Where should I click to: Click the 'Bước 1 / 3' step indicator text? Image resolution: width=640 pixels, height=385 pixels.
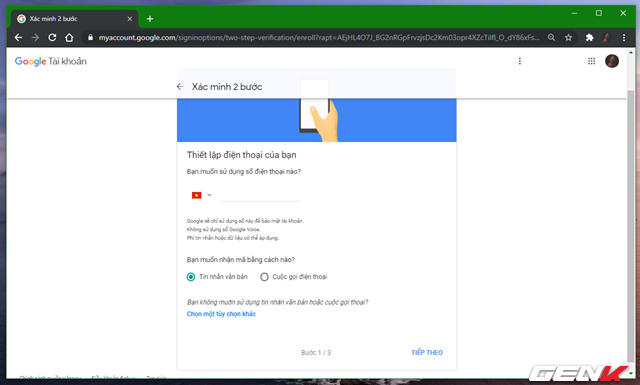(x=316, y=353)
